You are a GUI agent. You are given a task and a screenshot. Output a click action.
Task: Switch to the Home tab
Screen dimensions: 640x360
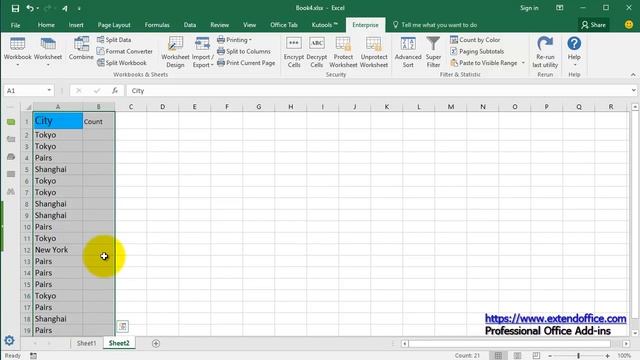coord(46,25)
